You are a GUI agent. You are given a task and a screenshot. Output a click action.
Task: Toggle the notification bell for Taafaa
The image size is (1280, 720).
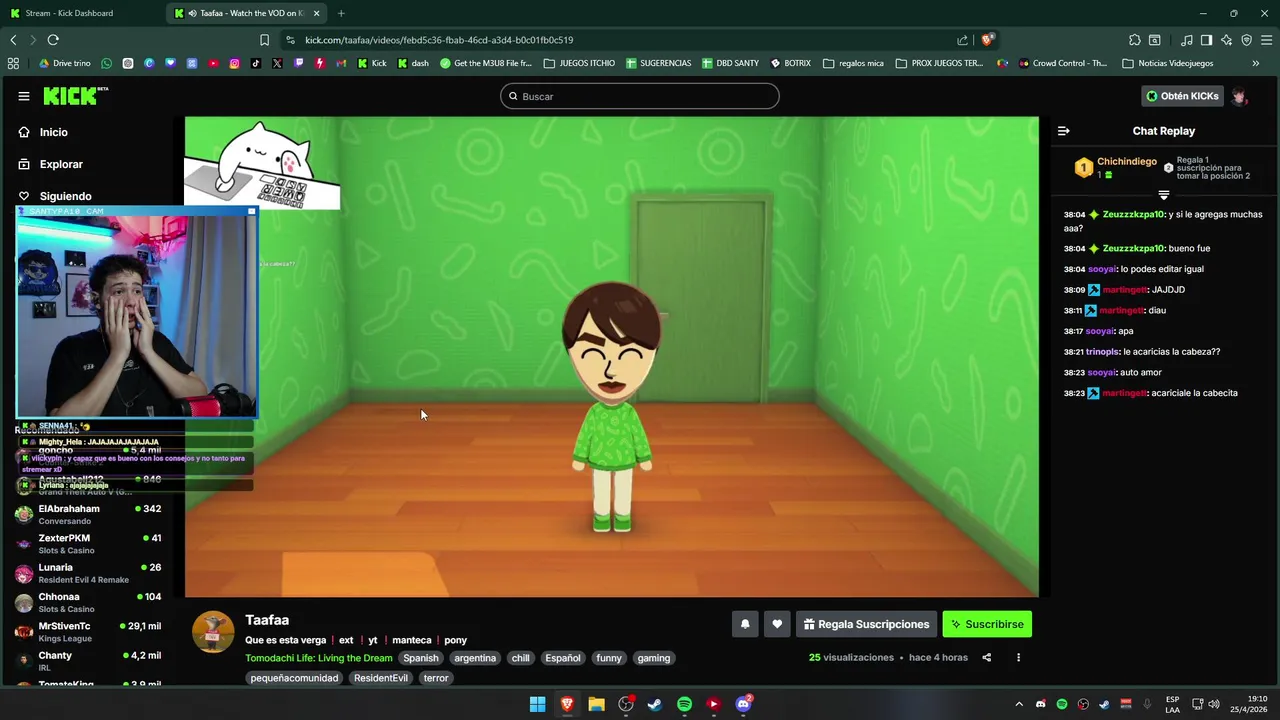click(x=744, y=624)
